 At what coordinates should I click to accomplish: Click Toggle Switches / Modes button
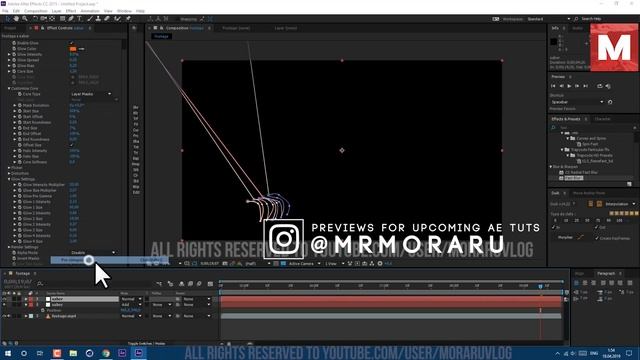146,344
